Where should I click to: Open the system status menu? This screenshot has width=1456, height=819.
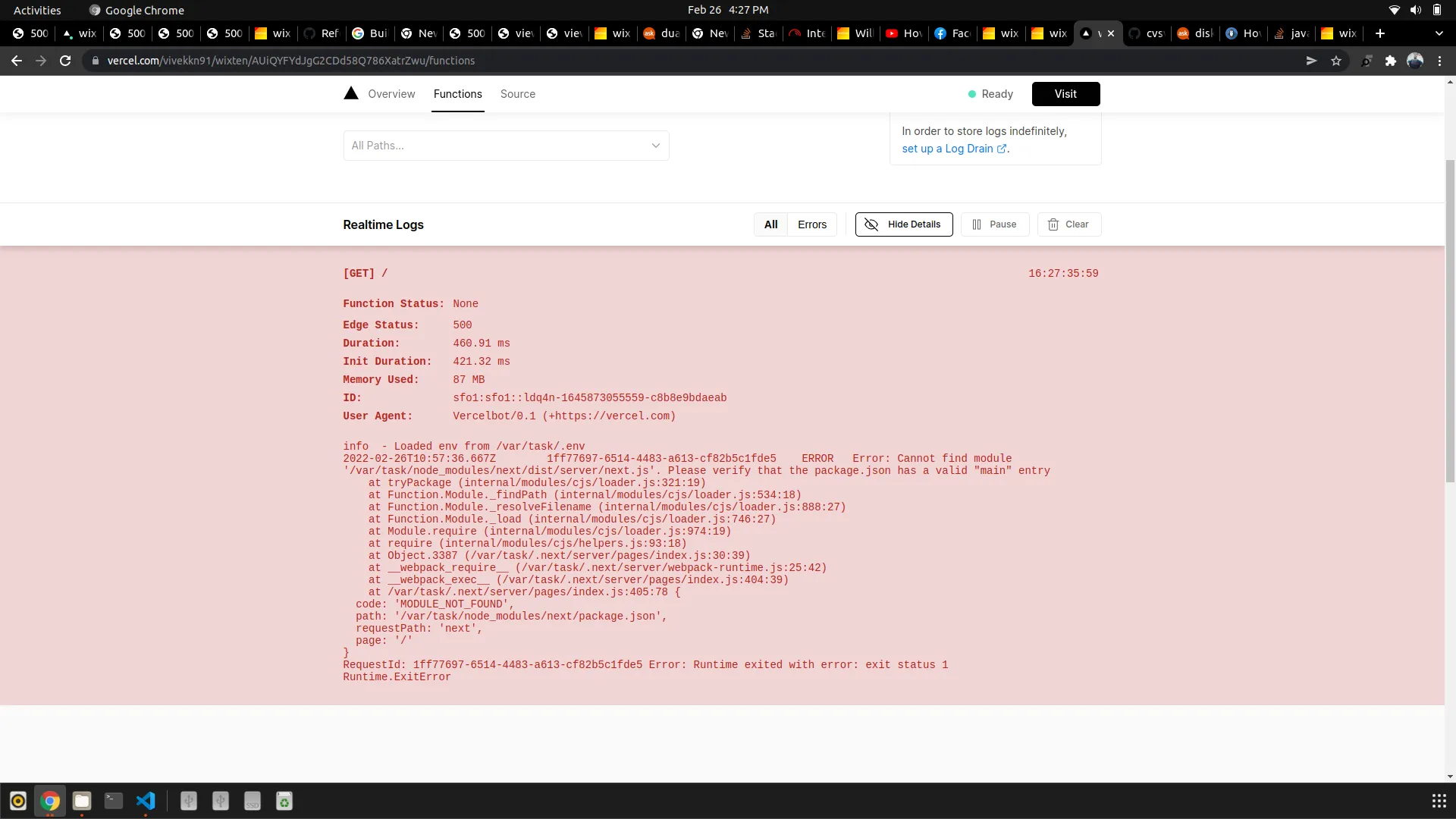tap(1415, 10)
